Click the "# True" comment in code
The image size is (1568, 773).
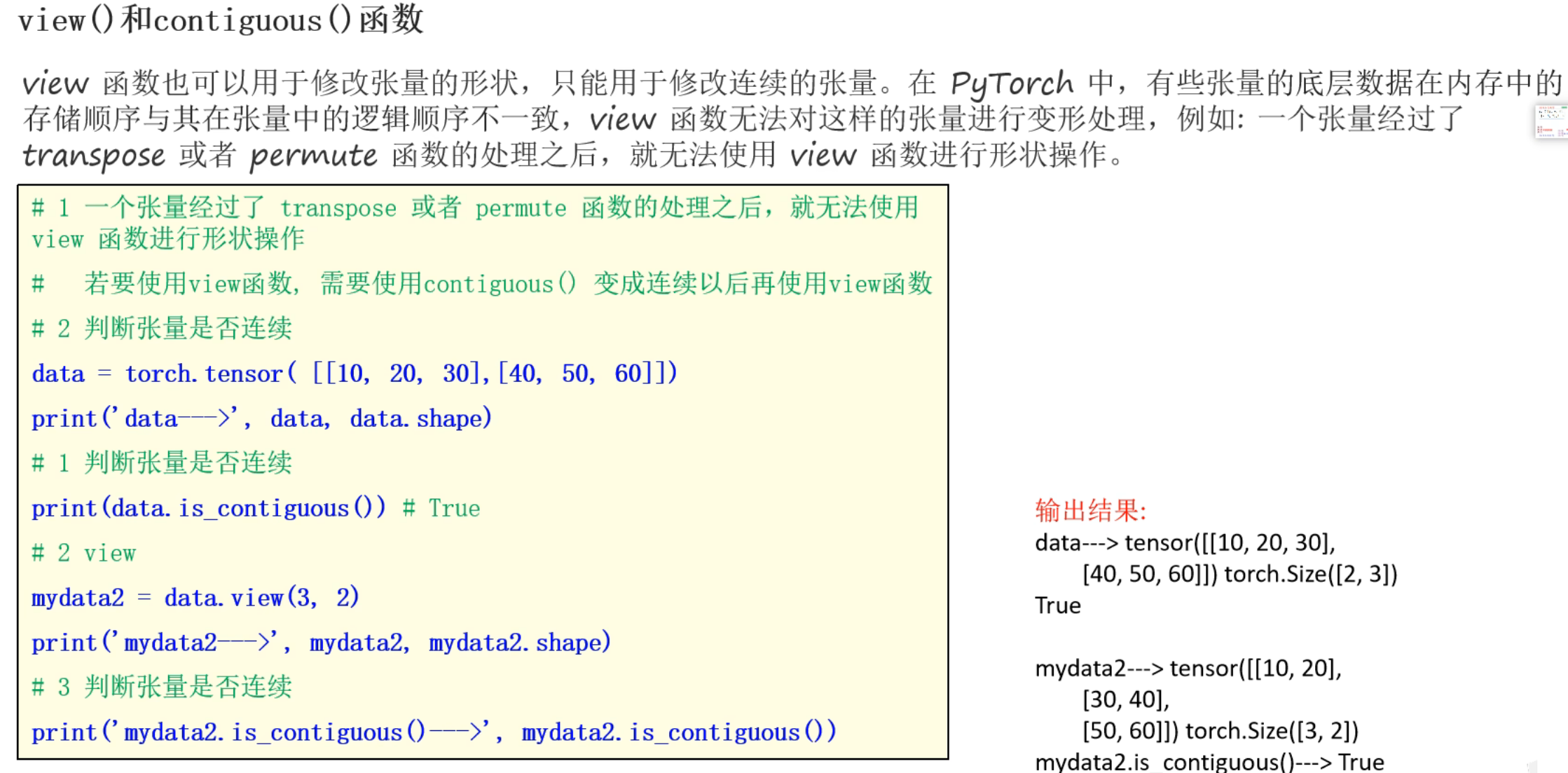point(441,508)
